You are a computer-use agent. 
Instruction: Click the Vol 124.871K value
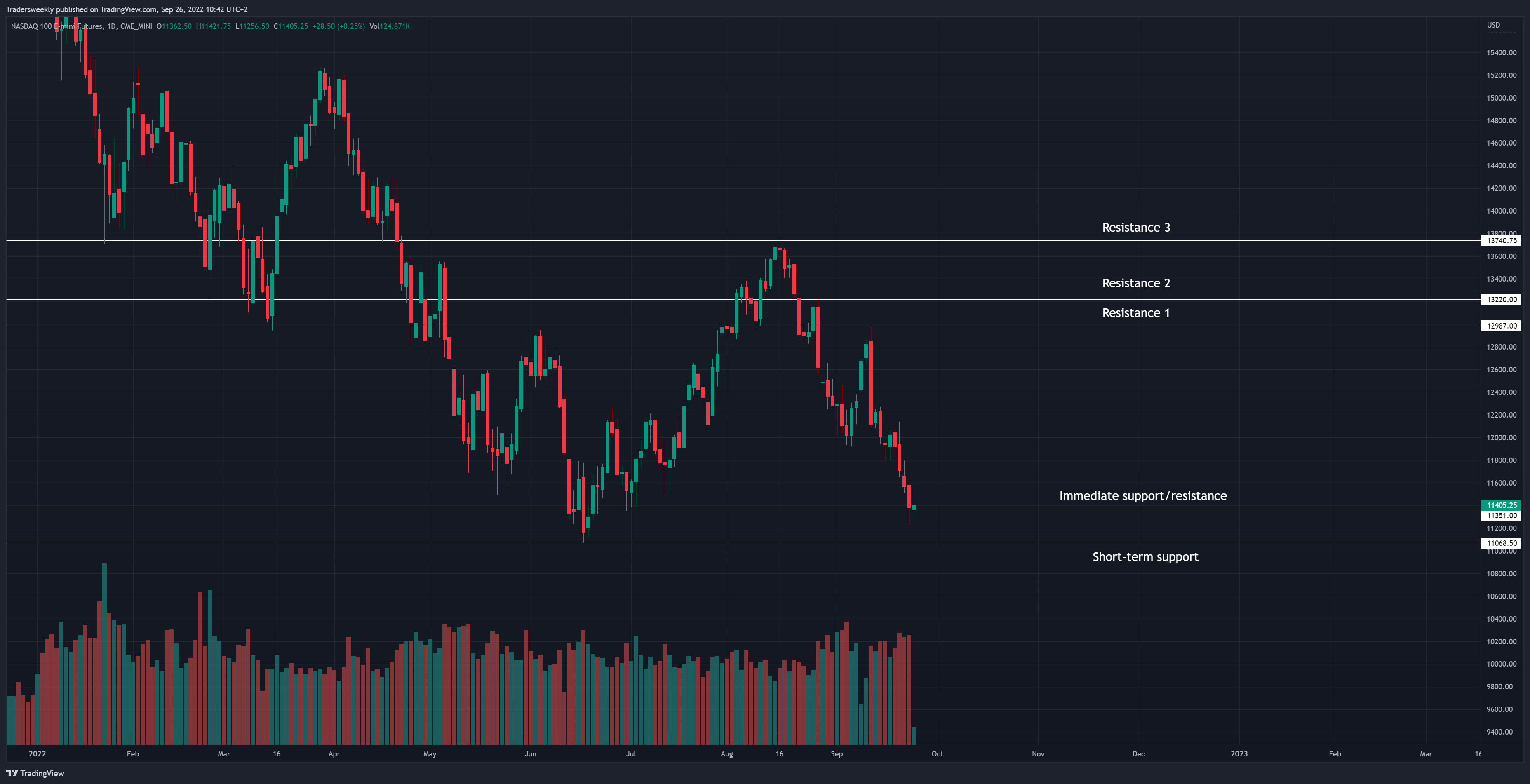390,26
